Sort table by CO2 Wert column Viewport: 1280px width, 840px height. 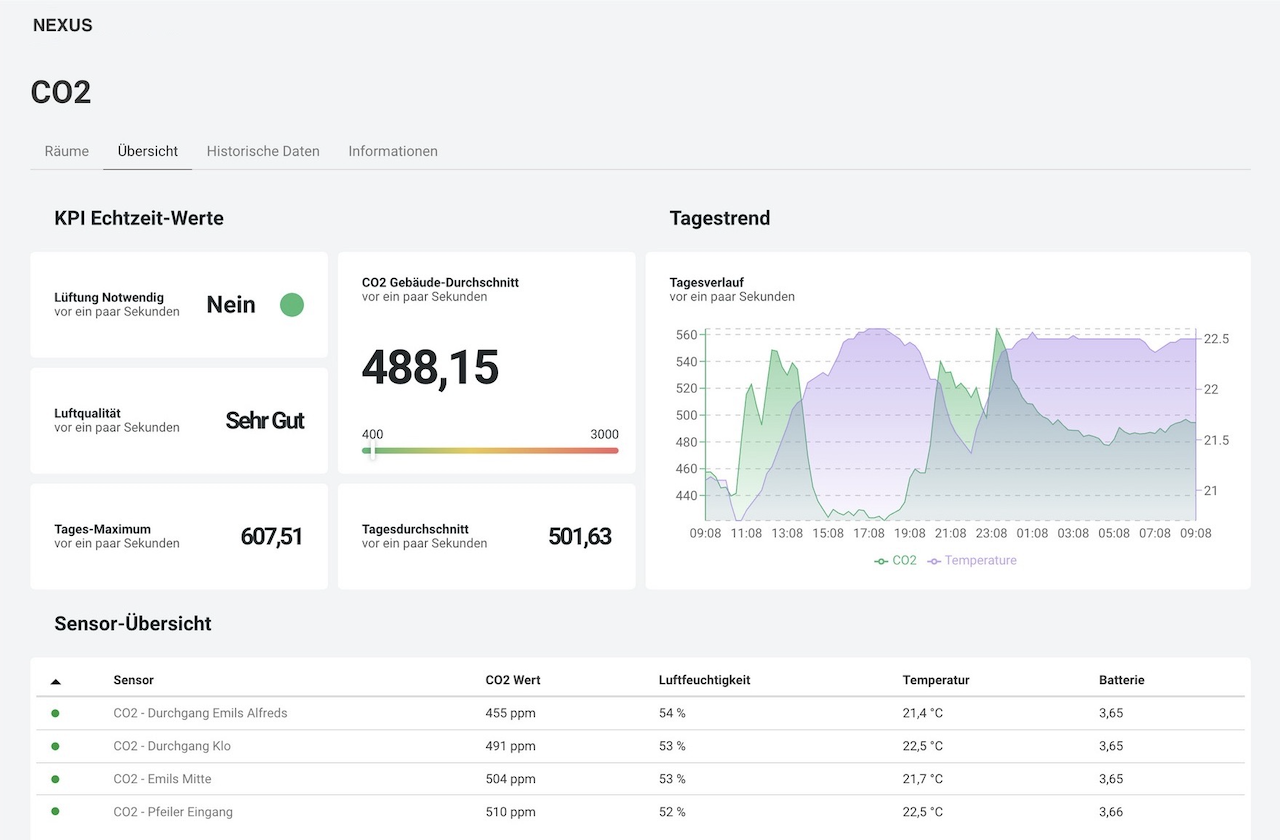[x=512, y=680]
